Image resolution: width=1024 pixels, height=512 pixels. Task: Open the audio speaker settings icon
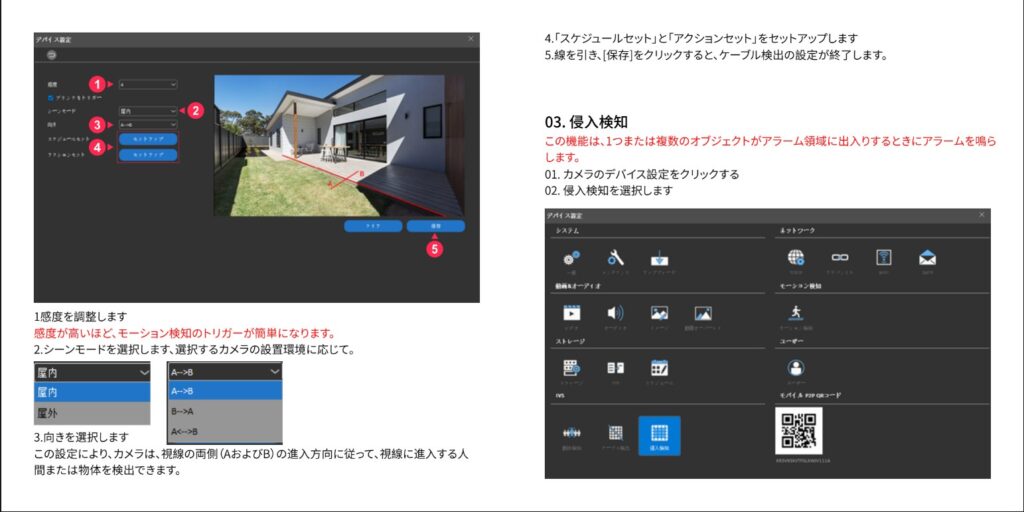pos(616,315)
